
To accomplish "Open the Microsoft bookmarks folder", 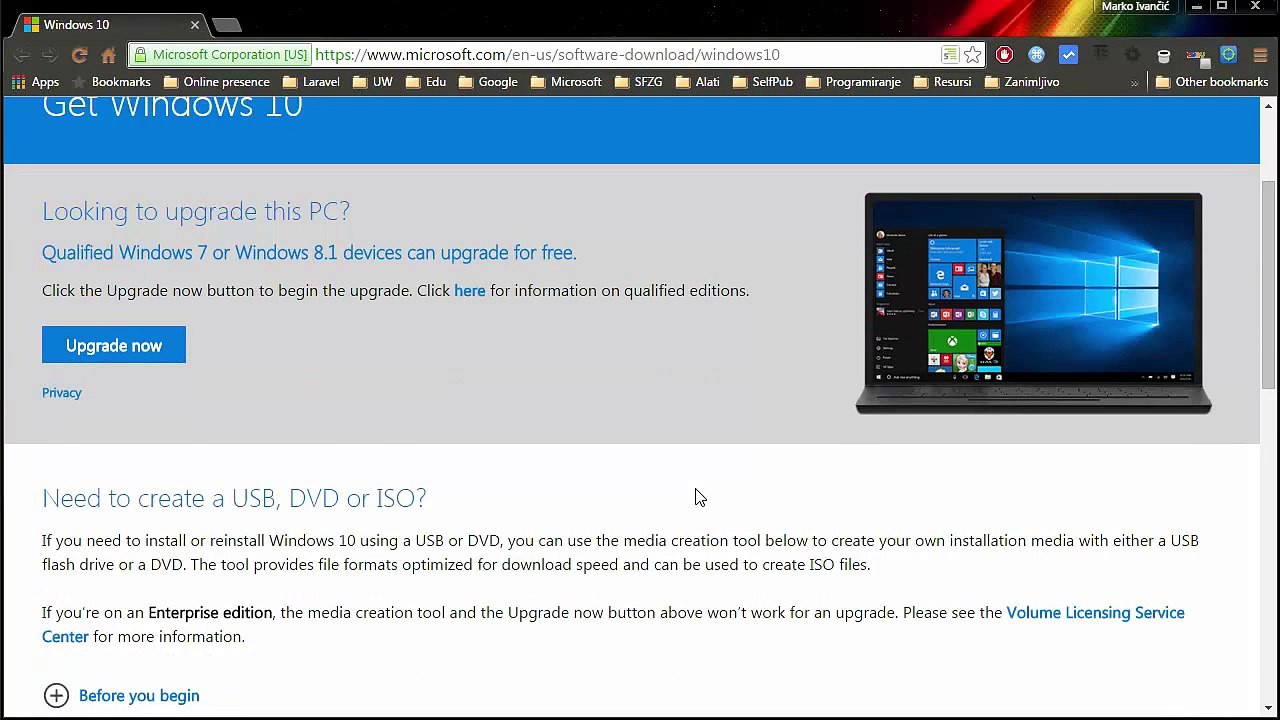I will (x=566, y=82).
